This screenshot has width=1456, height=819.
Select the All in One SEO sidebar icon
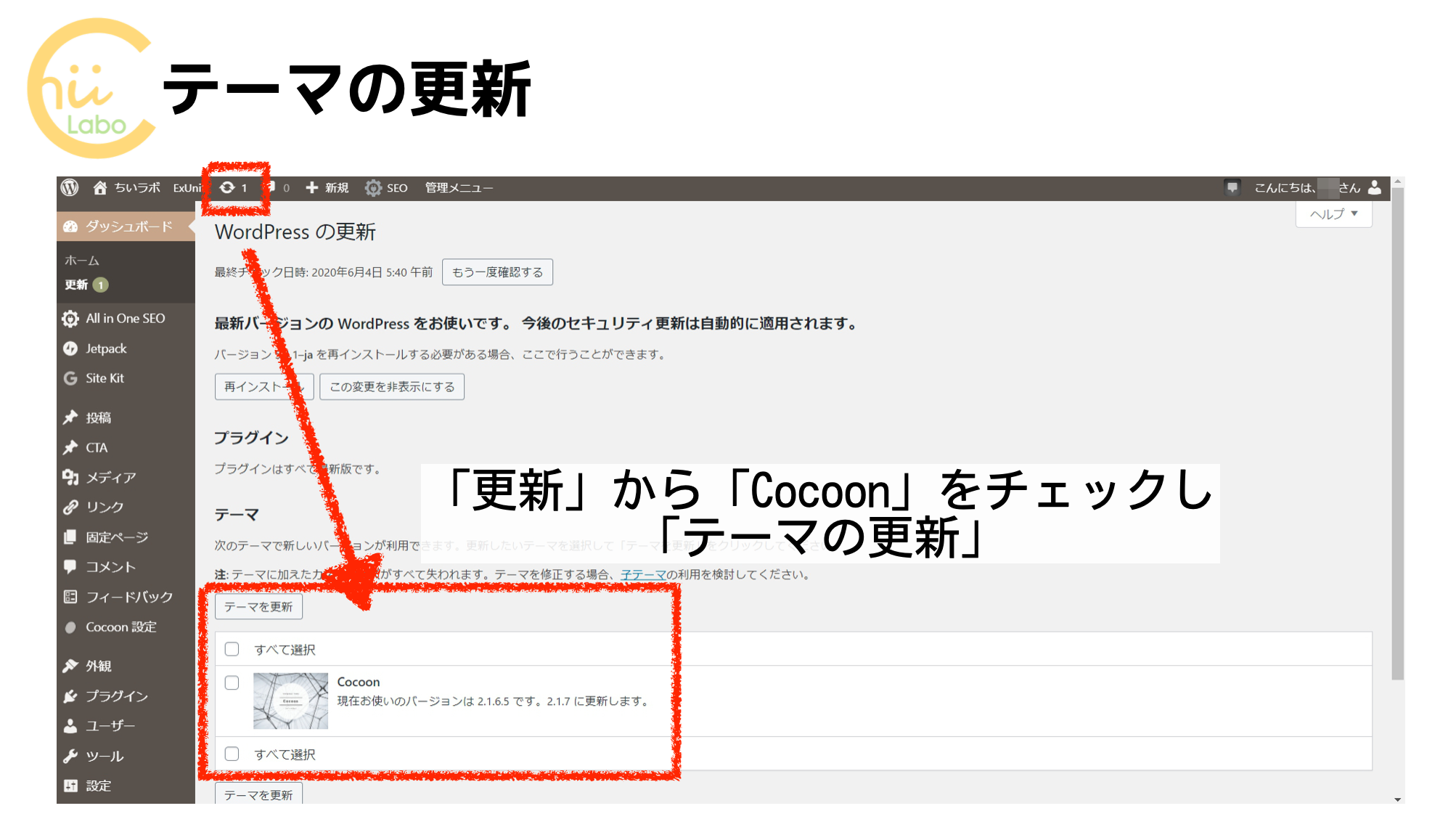pyautogui.click(x=70, y=318)
